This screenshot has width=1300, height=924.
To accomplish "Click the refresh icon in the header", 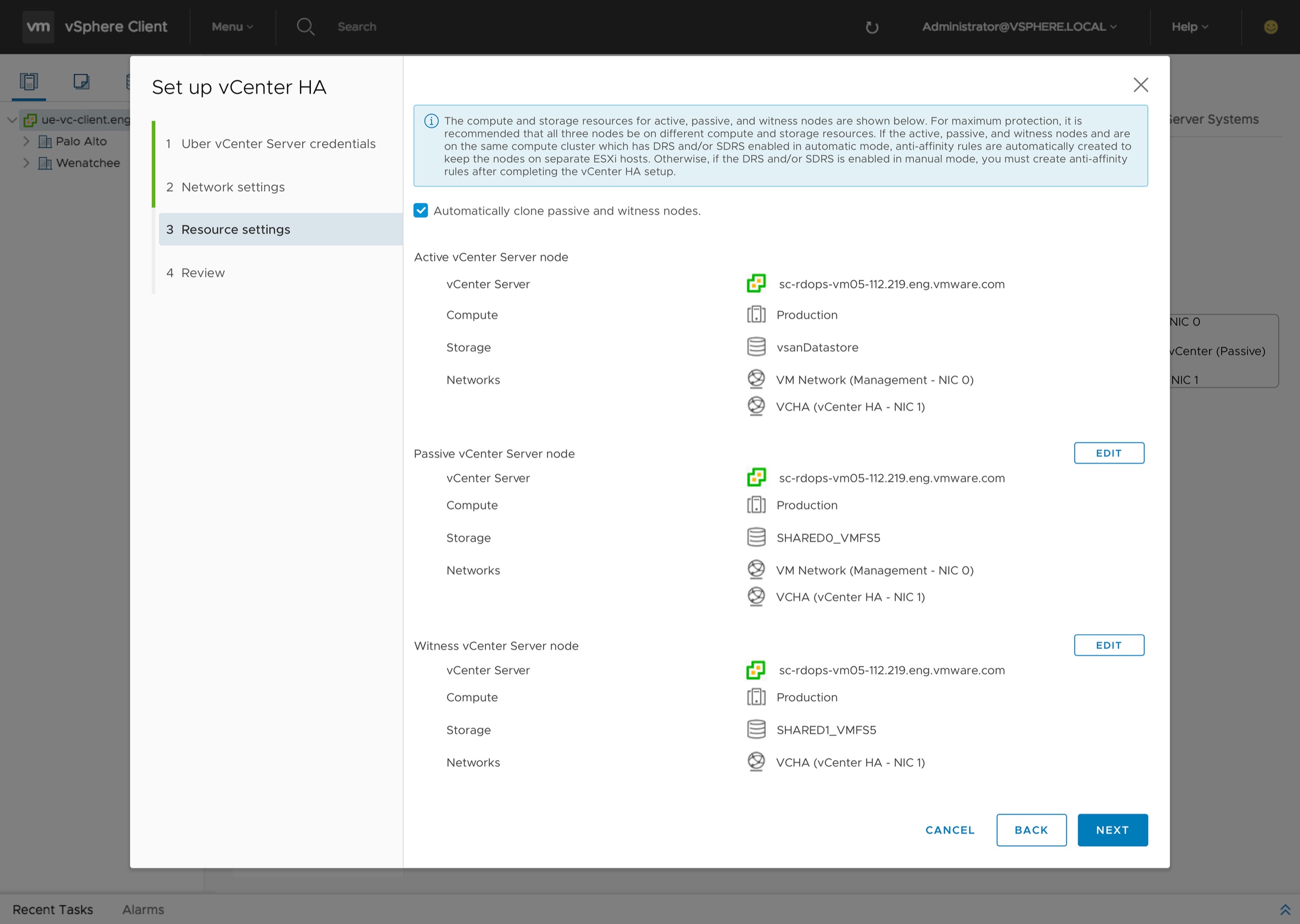I will pyautogui.click(x=871, y=27).
